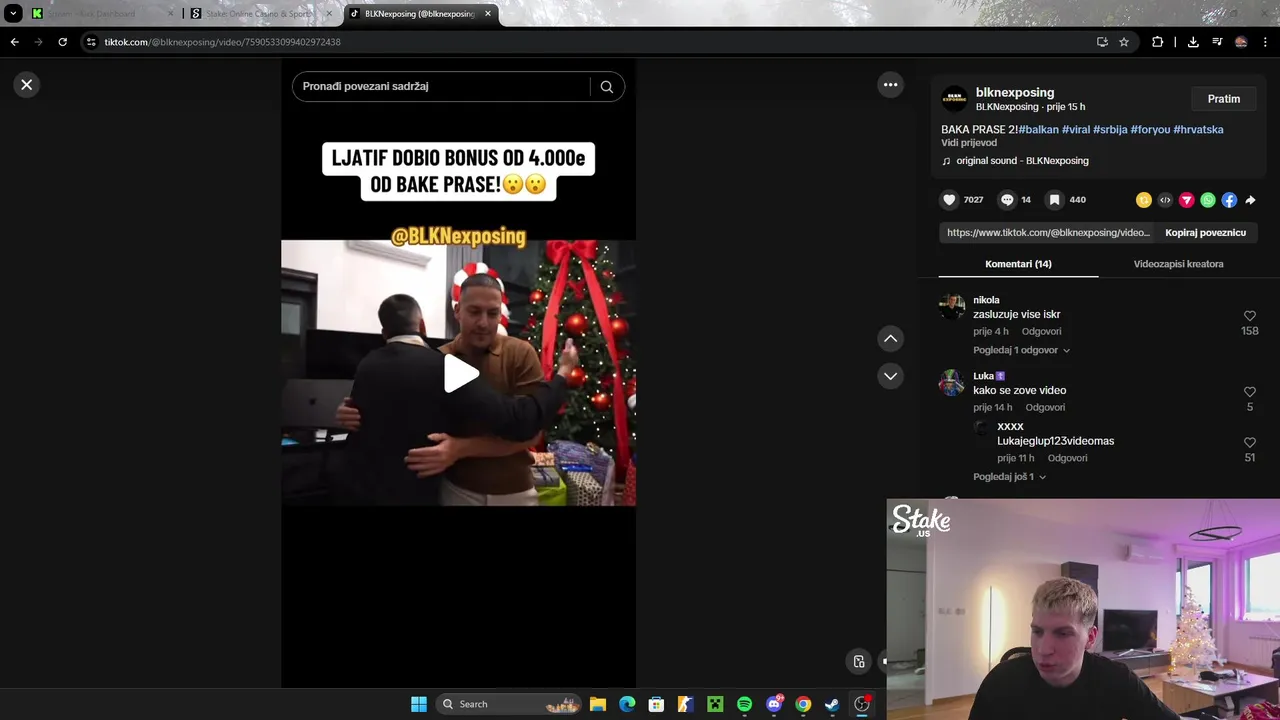This screenshot has height=720, width=1280.
Task: Click the #srbija hashtag
Action: click(1110, 129)
